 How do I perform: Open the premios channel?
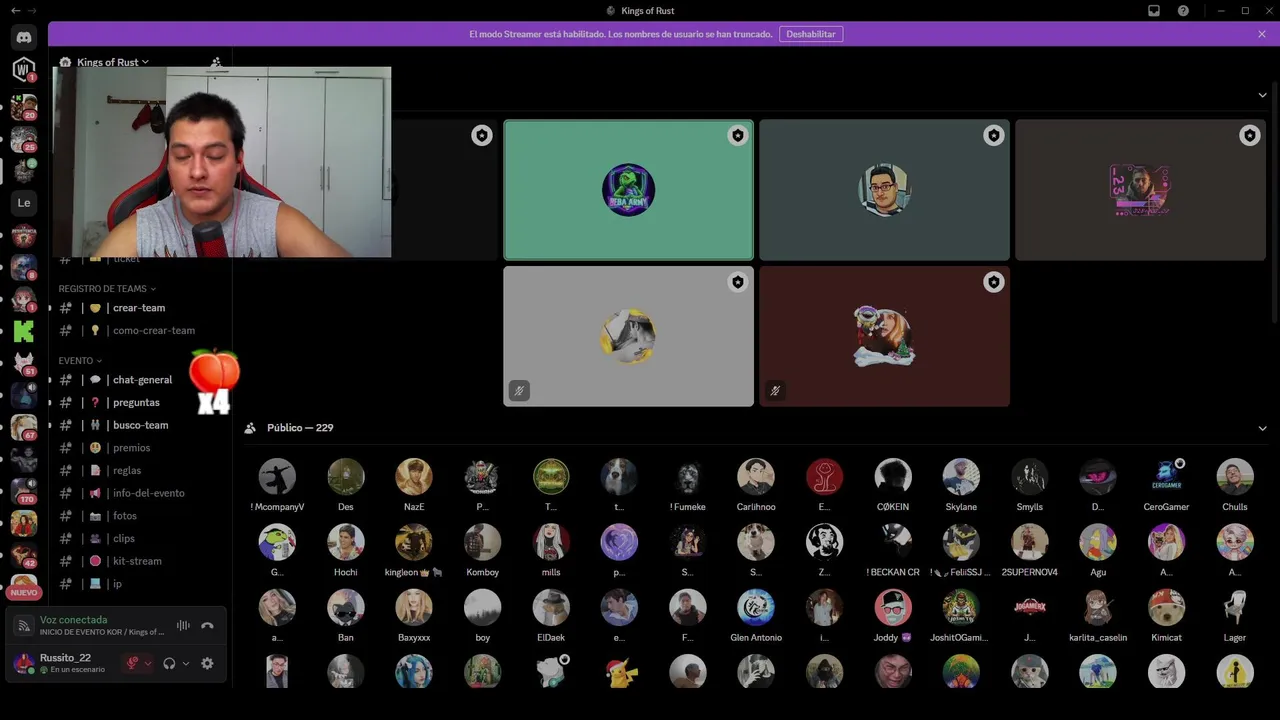pos(140,448)
